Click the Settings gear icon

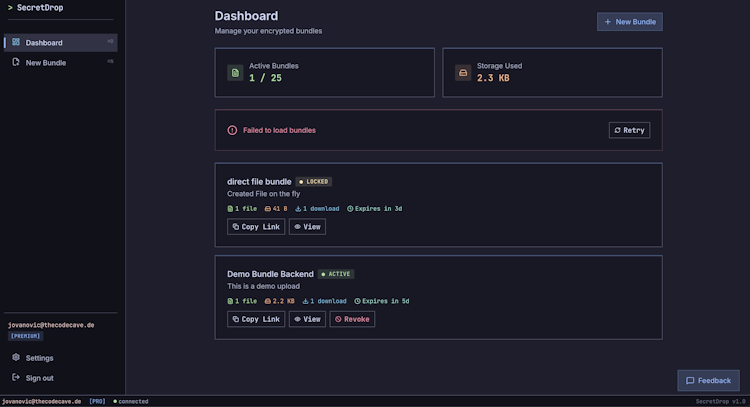[x=16, y=357]
